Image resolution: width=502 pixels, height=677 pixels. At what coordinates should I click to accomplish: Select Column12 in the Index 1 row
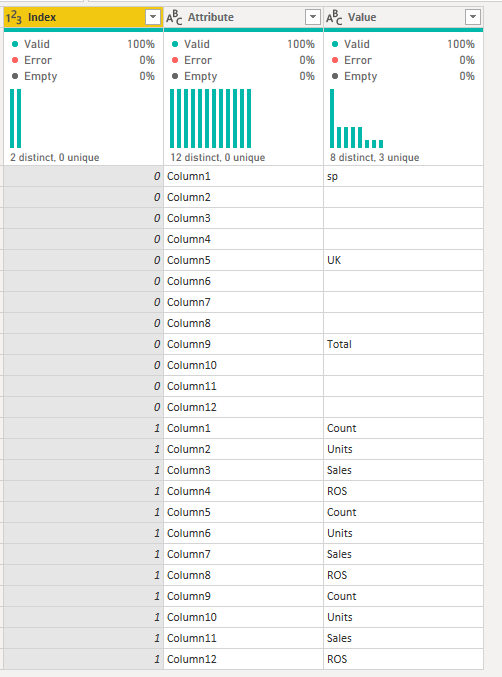point(243,659)
